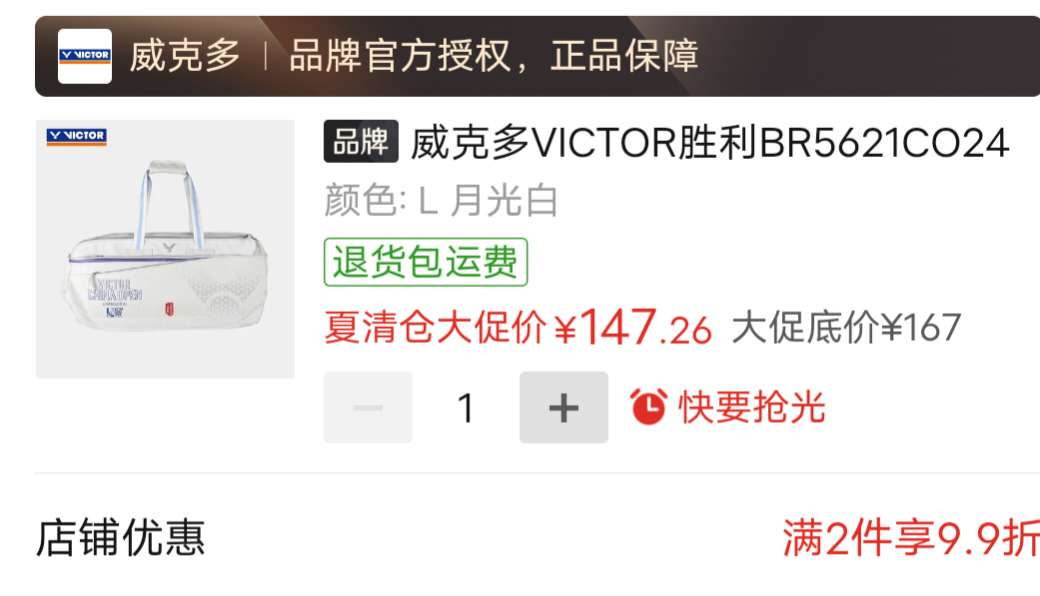The image size is (1040, 596).
Task: Tap the 大促底价¥167 price label
Action: click(x=846, y=328)
